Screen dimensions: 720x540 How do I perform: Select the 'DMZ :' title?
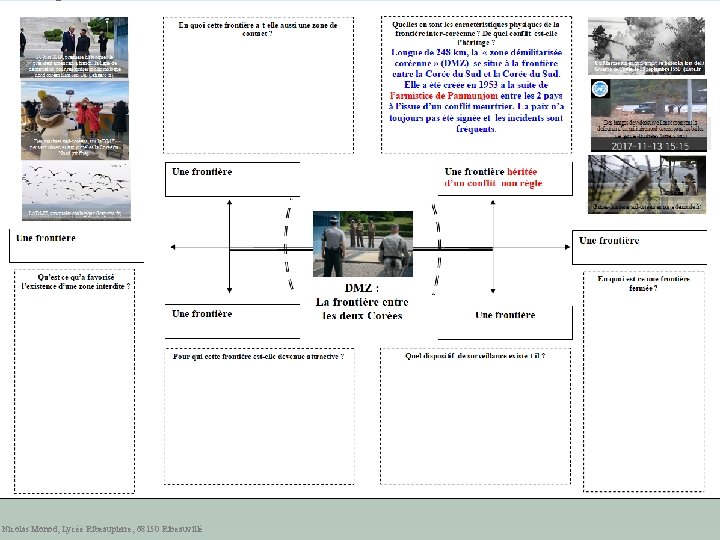tap(362, 288)
